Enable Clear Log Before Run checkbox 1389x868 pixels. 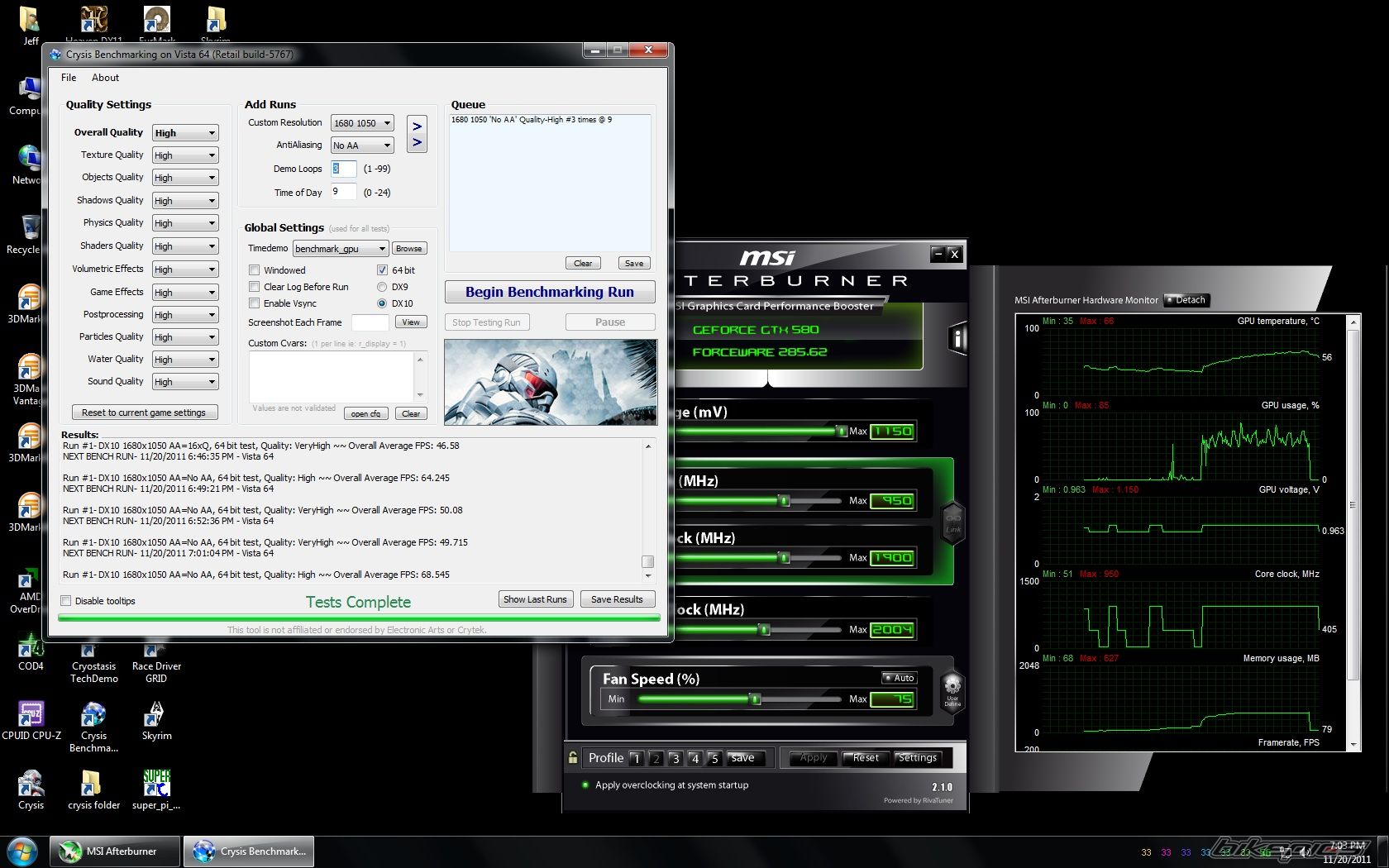255,287
